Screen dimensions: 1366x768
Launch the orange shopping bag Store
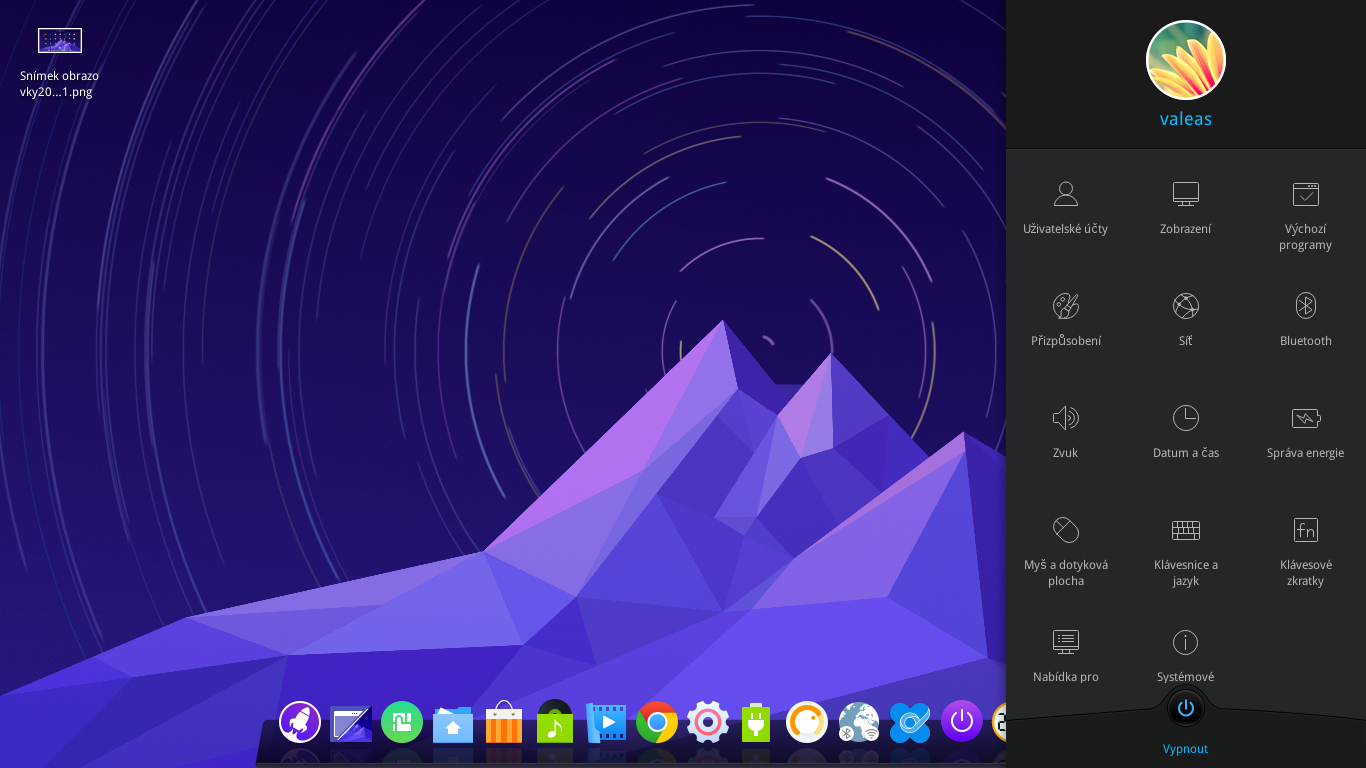point(504,722)
